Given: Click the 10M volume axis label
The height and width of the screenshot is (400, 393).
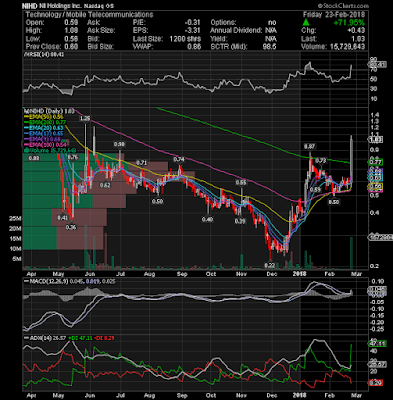Looking at the screenshot, I should click(16, 249).
